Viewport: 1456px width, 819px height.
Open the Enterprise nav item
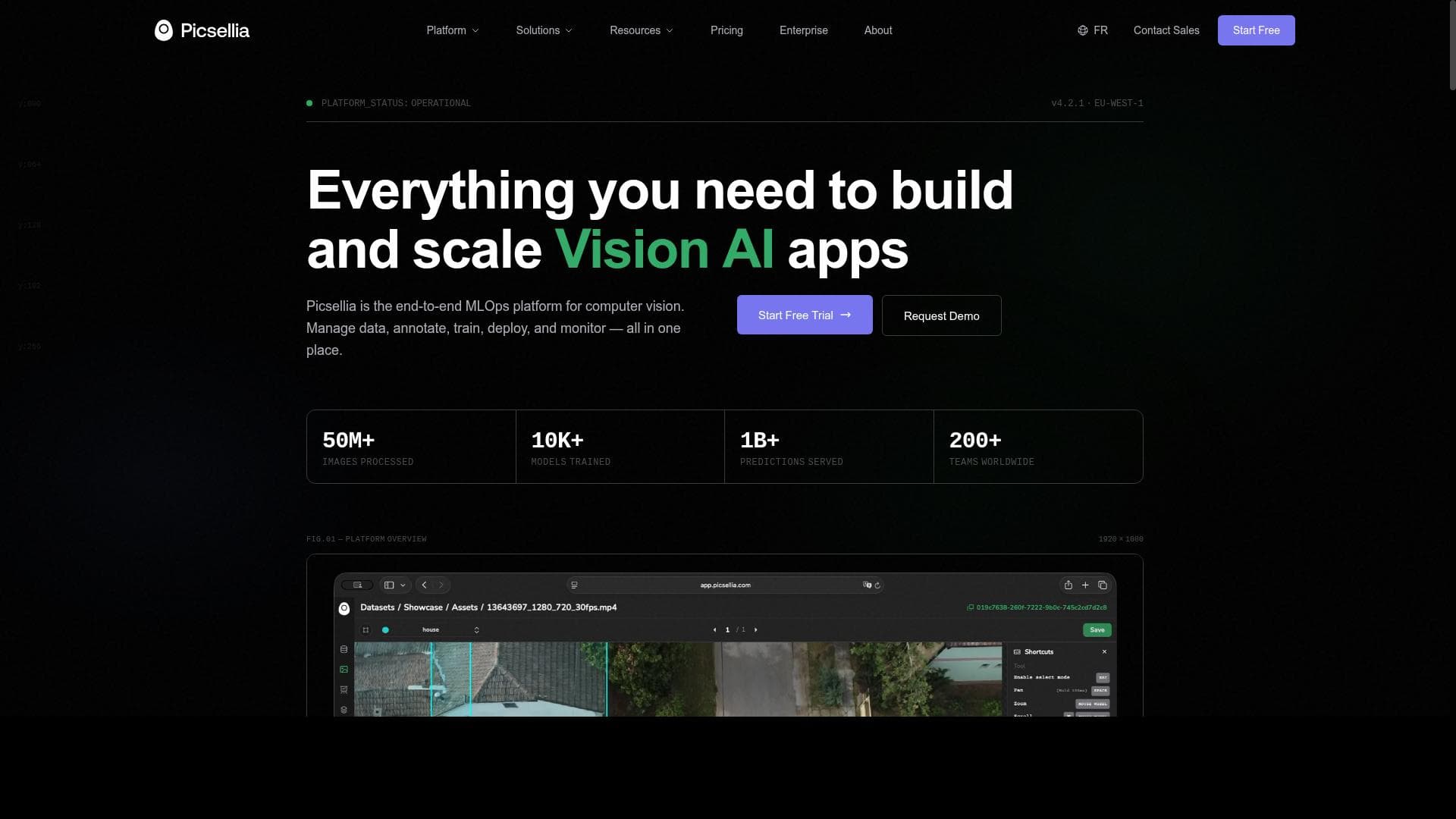803,30
